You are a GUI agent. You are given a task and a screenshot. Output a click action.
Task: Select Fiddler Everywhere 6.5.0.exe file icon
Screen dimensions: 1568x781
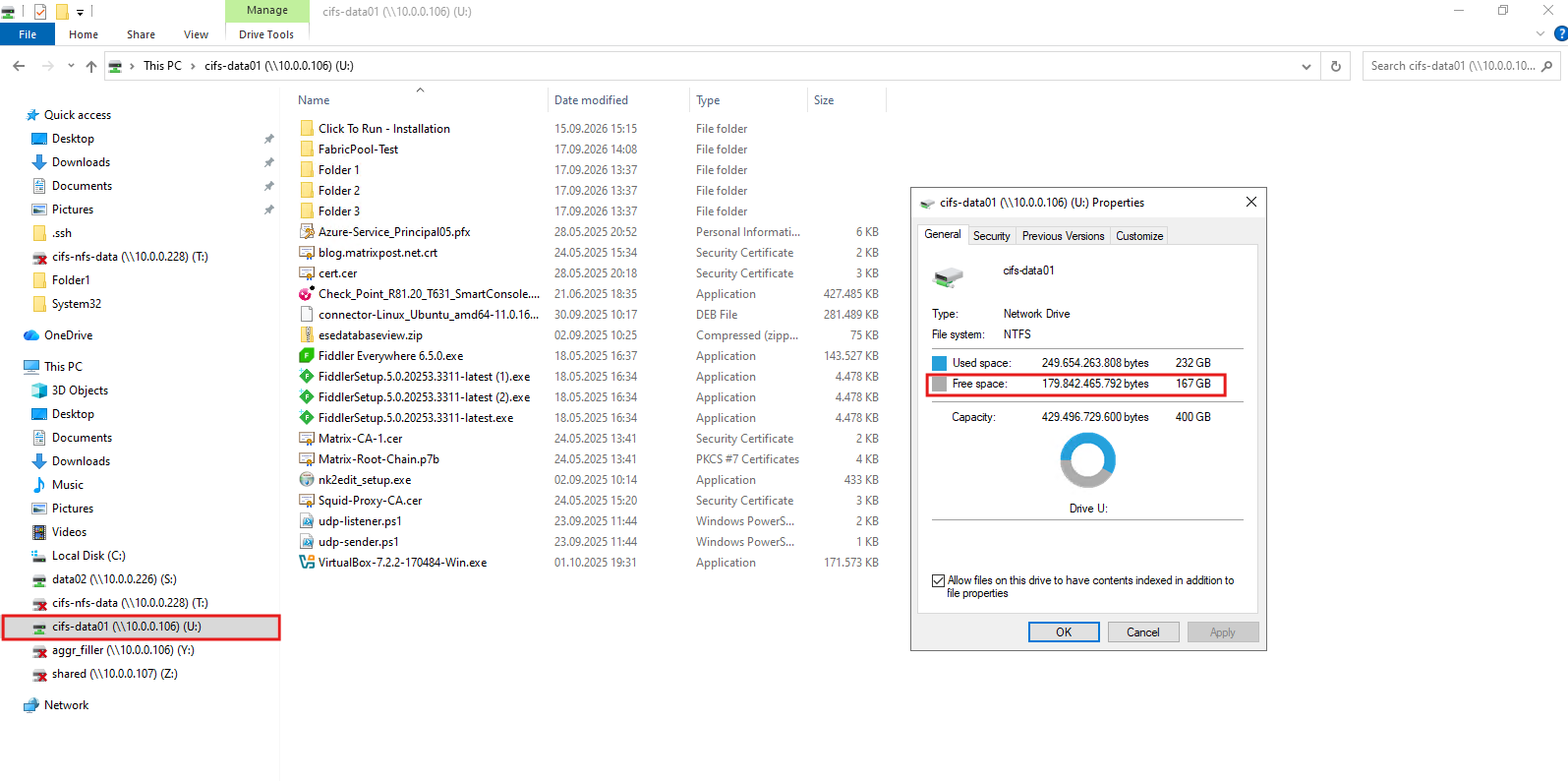pos(307,356)
